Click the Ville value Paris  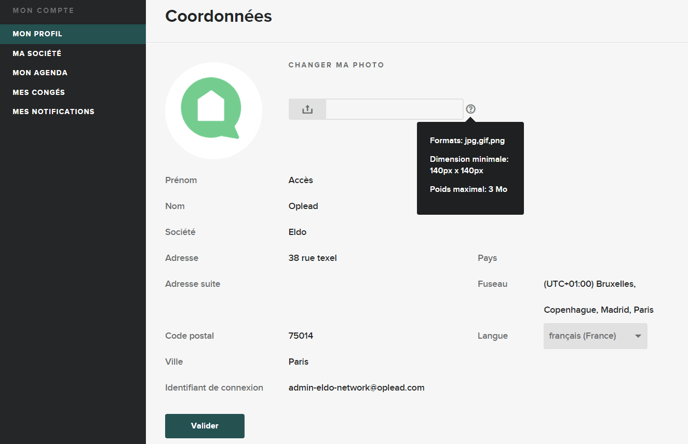tap(298, 362)
